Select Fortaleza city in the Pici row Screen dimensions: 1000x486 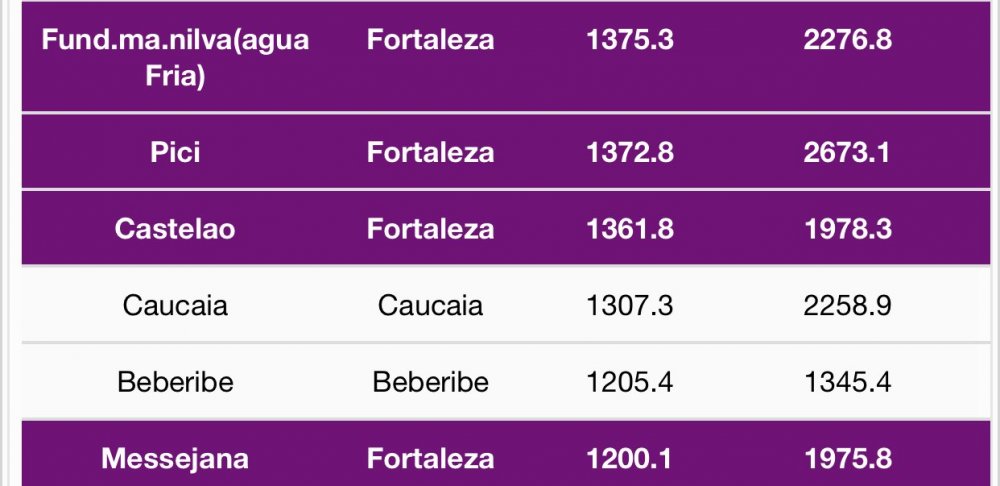(x=430, y=152)
